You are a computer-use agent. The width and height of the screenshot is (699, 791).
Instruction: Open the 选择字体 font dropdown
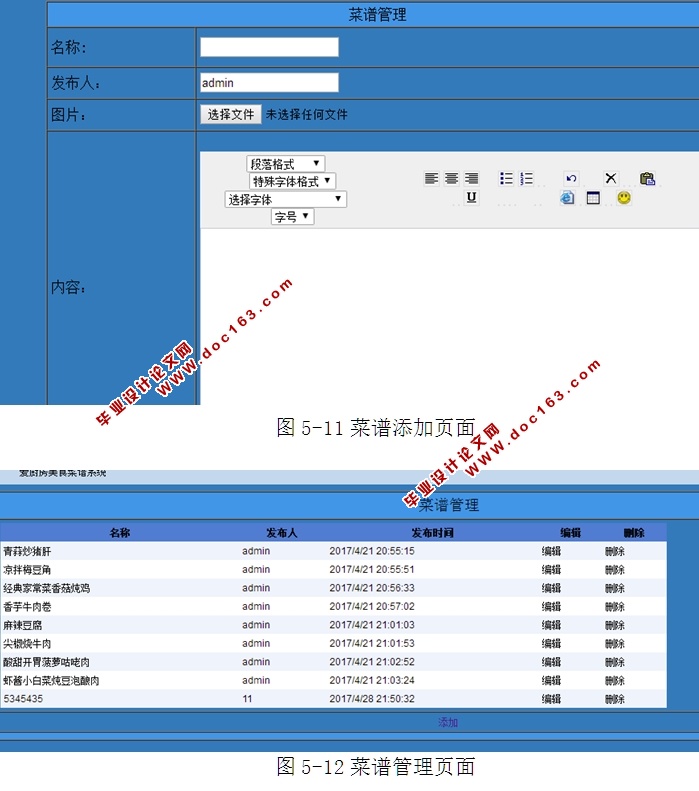tap(285, 199)
